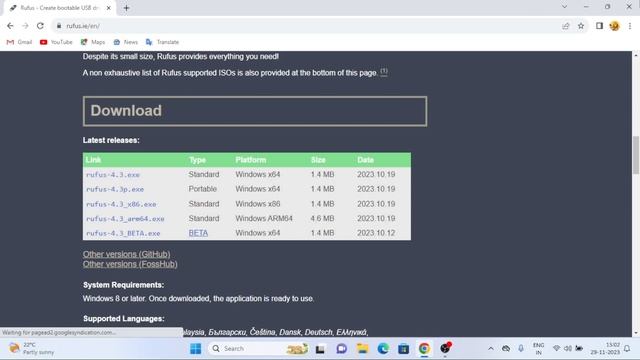Click the '4.6 MB' size cell

point(322,218)
